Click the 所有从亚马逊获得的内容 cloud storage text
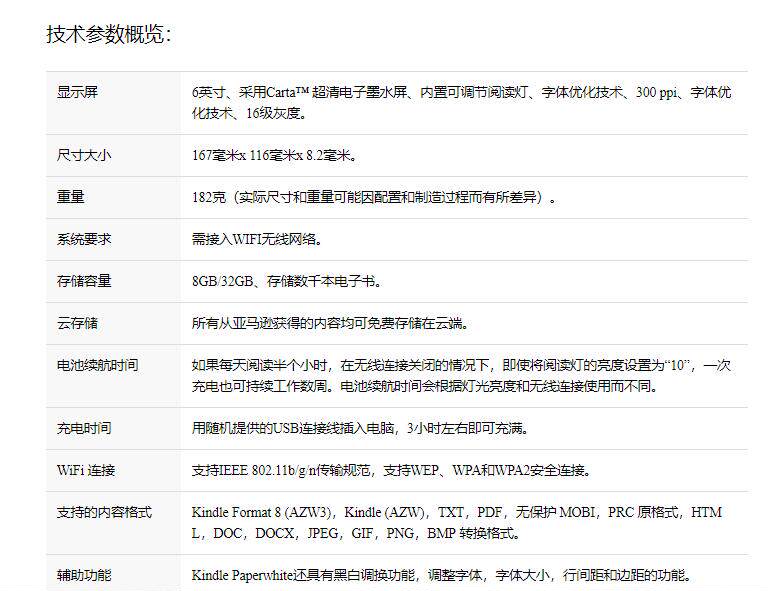This screenshot has height=591, width=768. (331, 323)
